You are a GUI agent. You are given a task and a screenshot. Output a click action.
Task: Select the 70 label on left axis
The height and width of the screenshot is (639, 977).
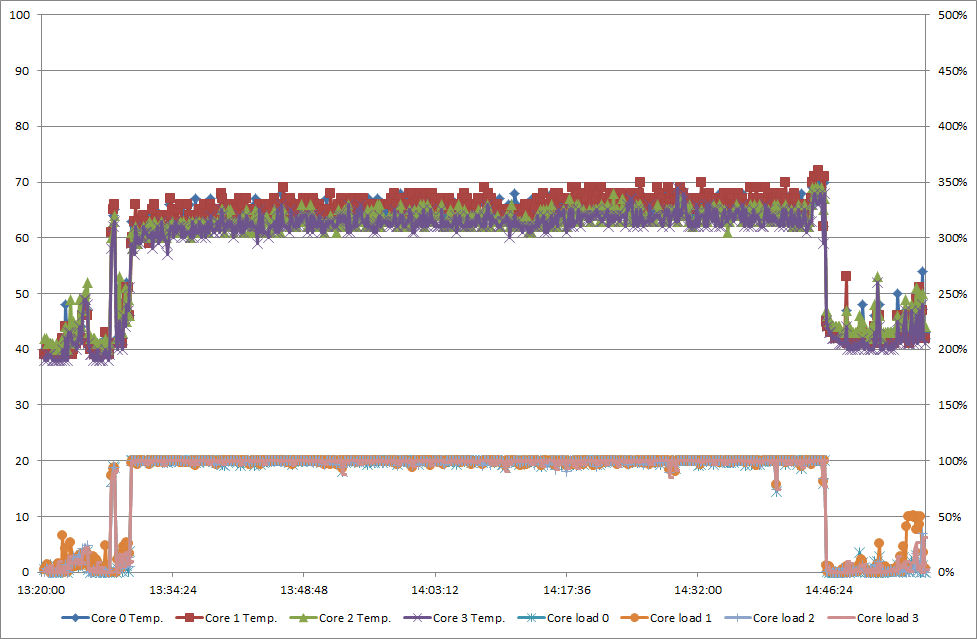pyautogui.click(x=23, y=182)
